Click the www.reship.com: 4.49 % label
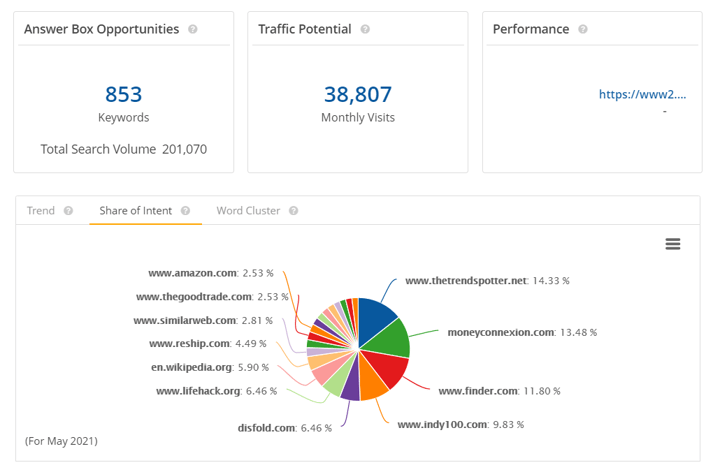 pos(208,343)
